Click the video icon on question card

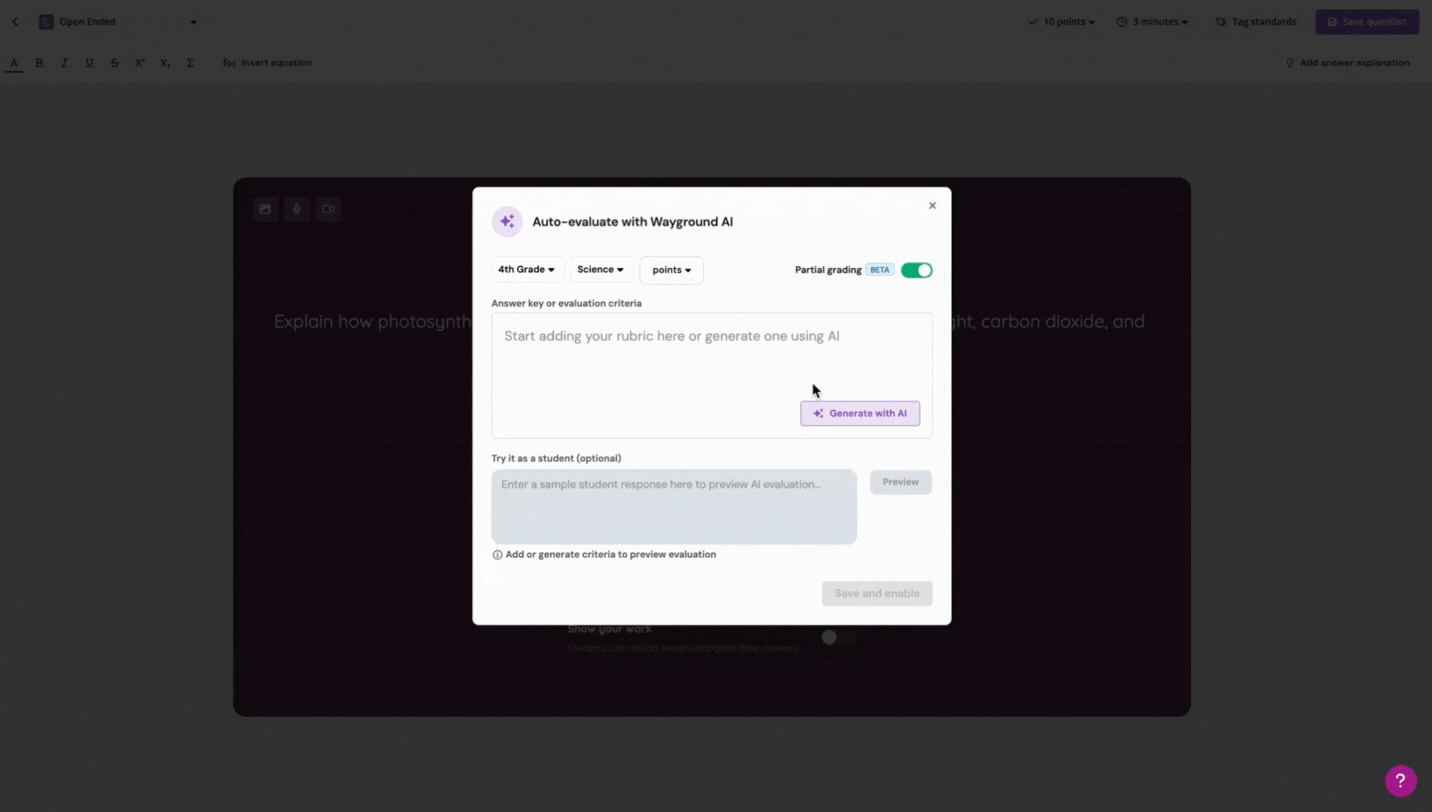[328, 209]
